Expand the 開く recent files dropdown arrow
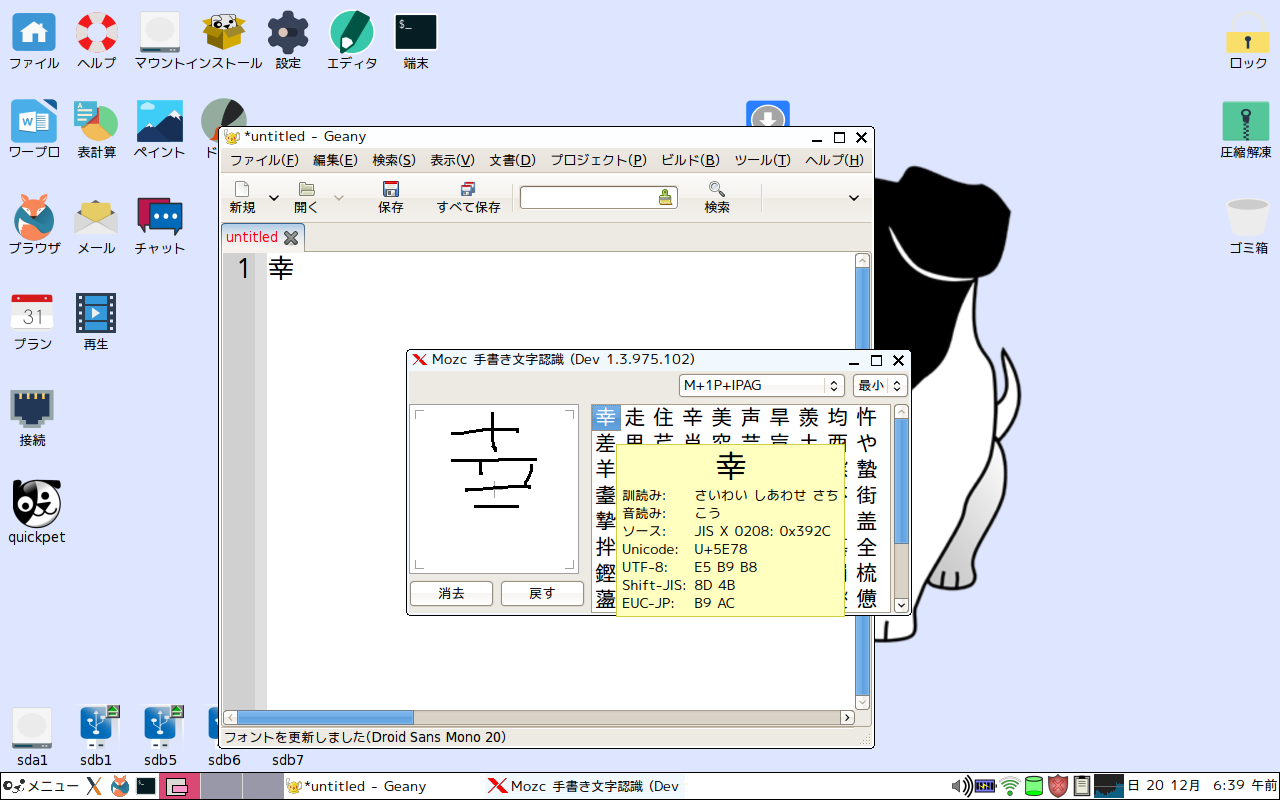The height and width of the screenshot is (800, 1280). 338,198
